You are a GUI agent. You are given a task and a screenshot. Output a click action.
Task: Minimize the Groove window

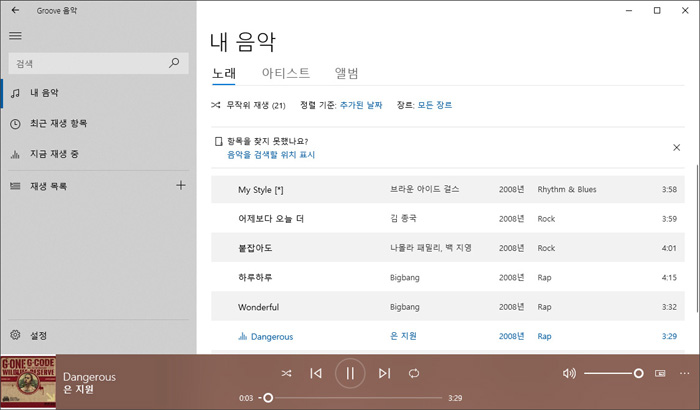(629, 10)
